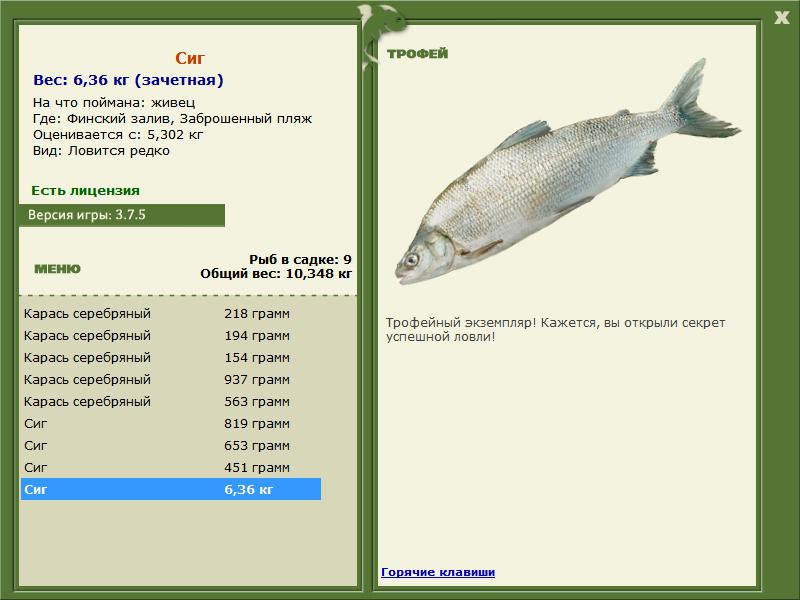This screenshot has height=600, width=800.
Task: Open the Горячие клавиши link
Action: coord(438,572)
